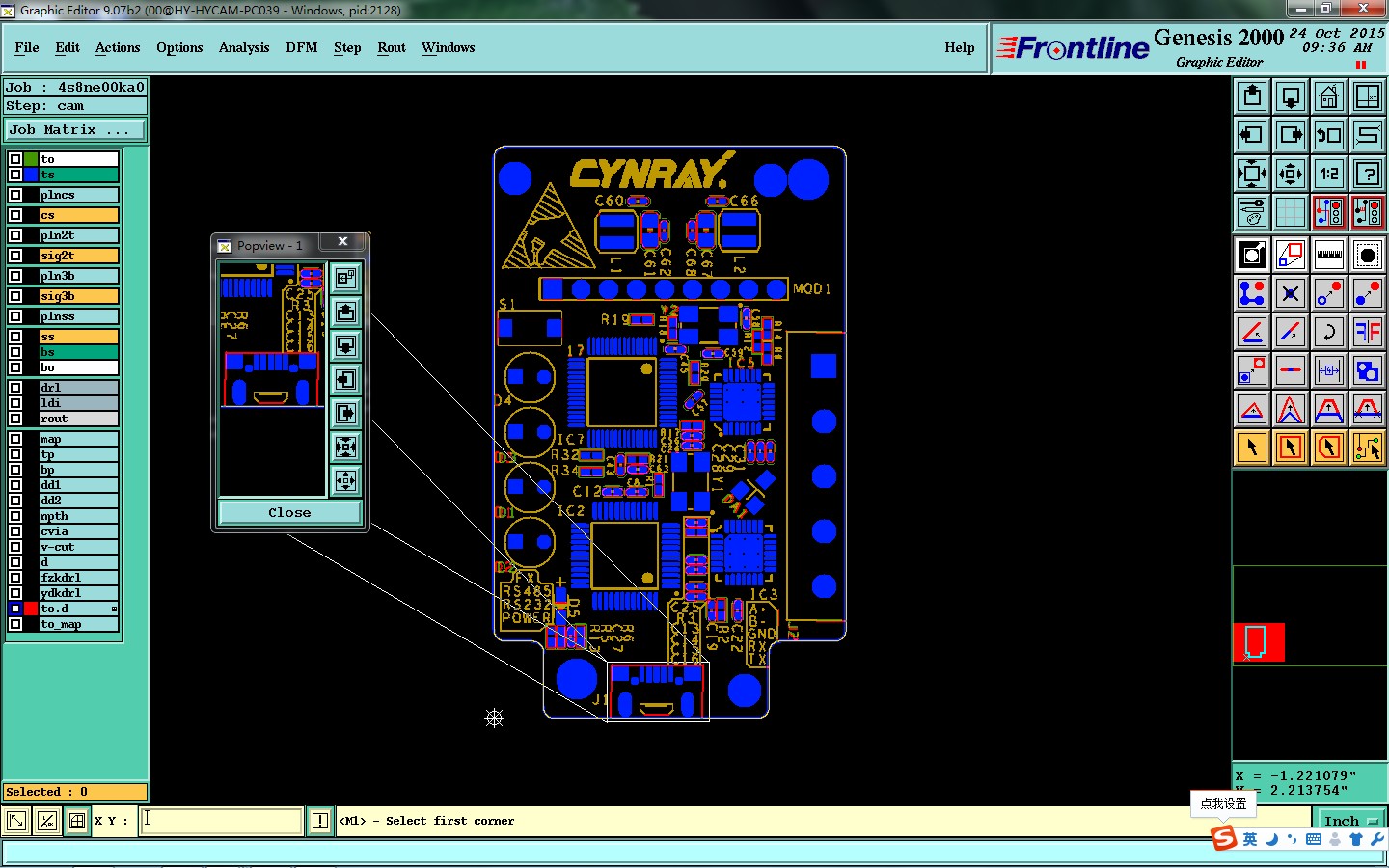Select the ruler measurement tool
The height and width of the screenshot is (868, 1389).
pyautogui.click(x=1329, y=255)
